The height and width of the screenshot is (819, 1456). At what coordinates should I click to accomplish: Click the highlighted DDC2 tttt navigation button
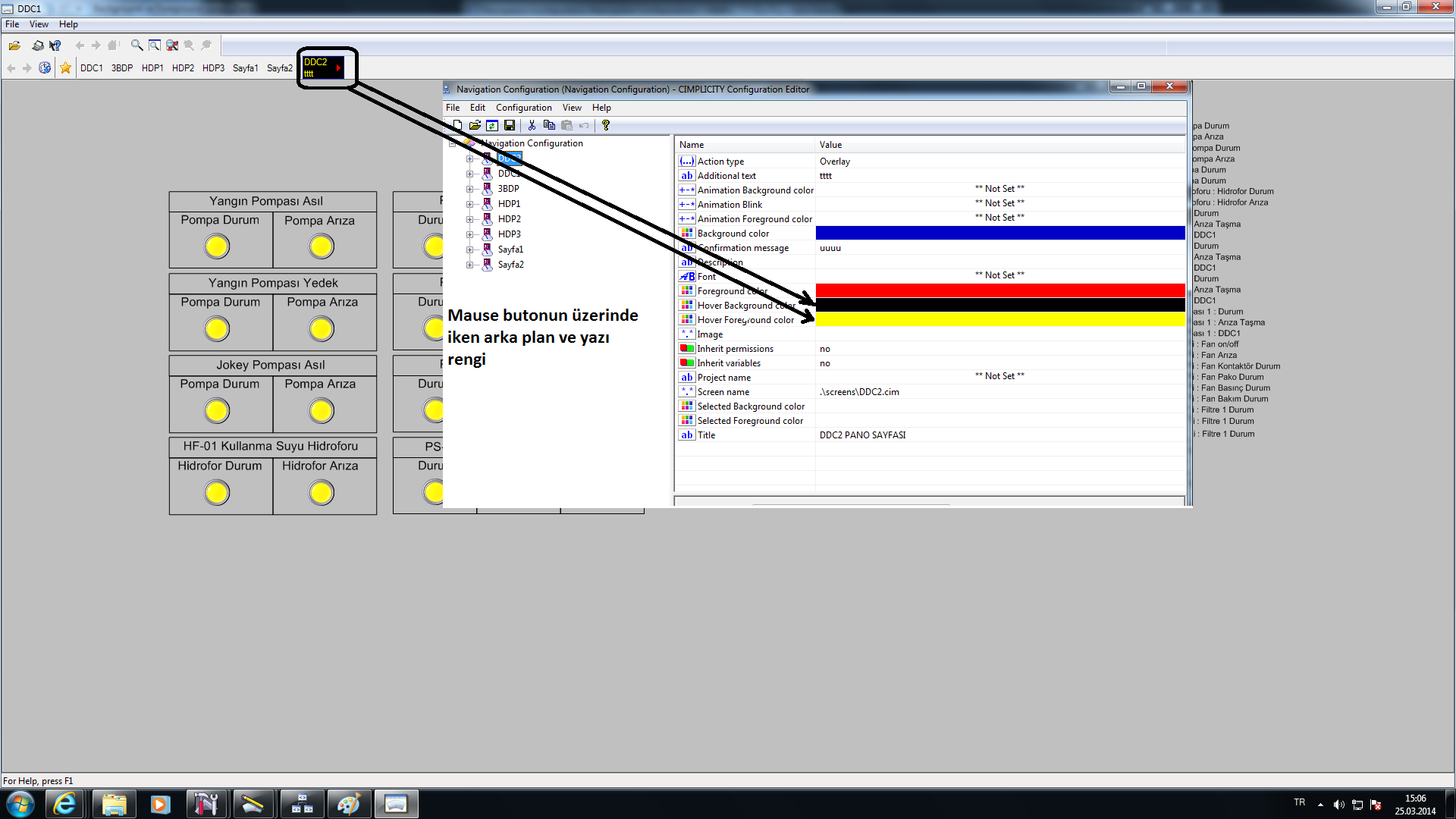[x=324, y=67]
